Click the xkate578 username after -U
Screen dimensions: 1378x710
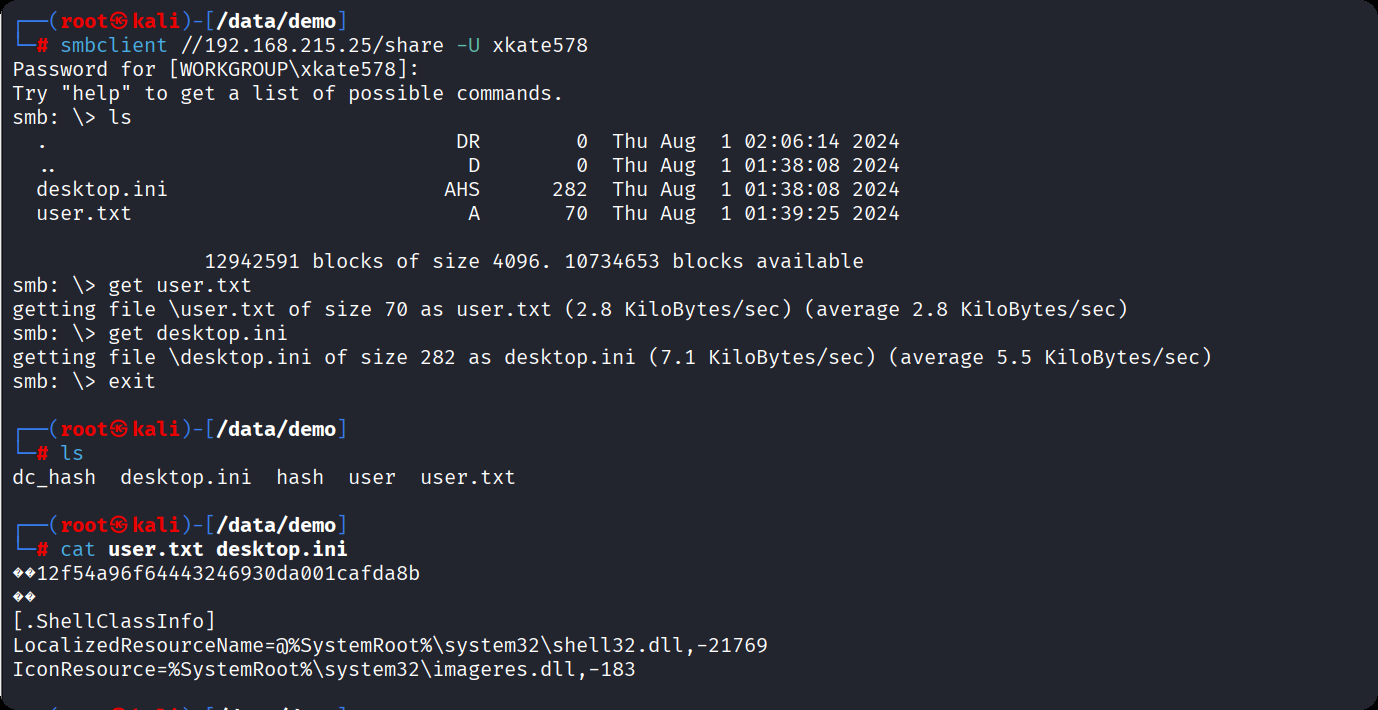(540, 45)
